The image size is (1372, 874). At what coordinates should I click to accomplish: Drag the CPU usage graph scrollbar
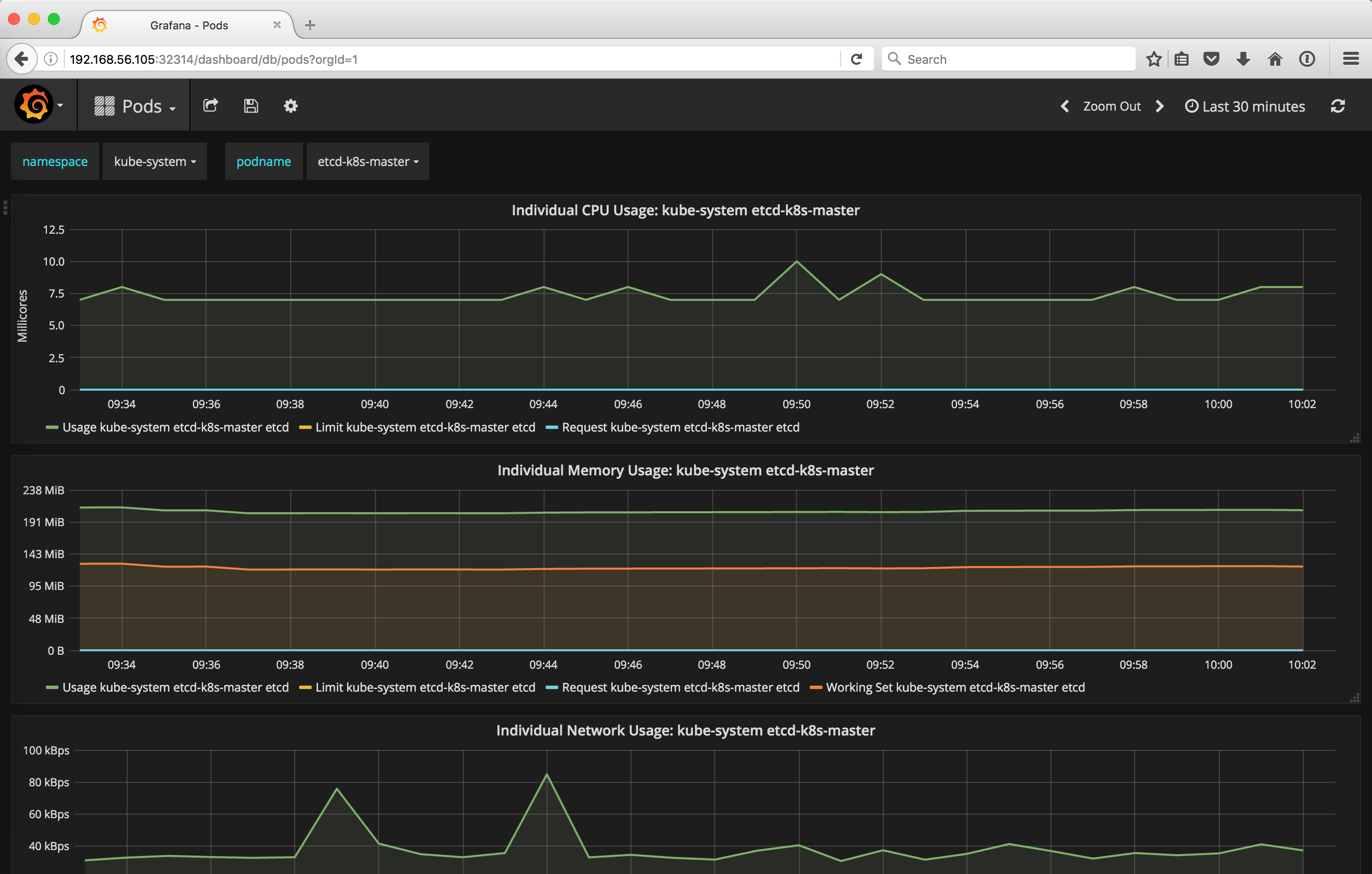1354,437
